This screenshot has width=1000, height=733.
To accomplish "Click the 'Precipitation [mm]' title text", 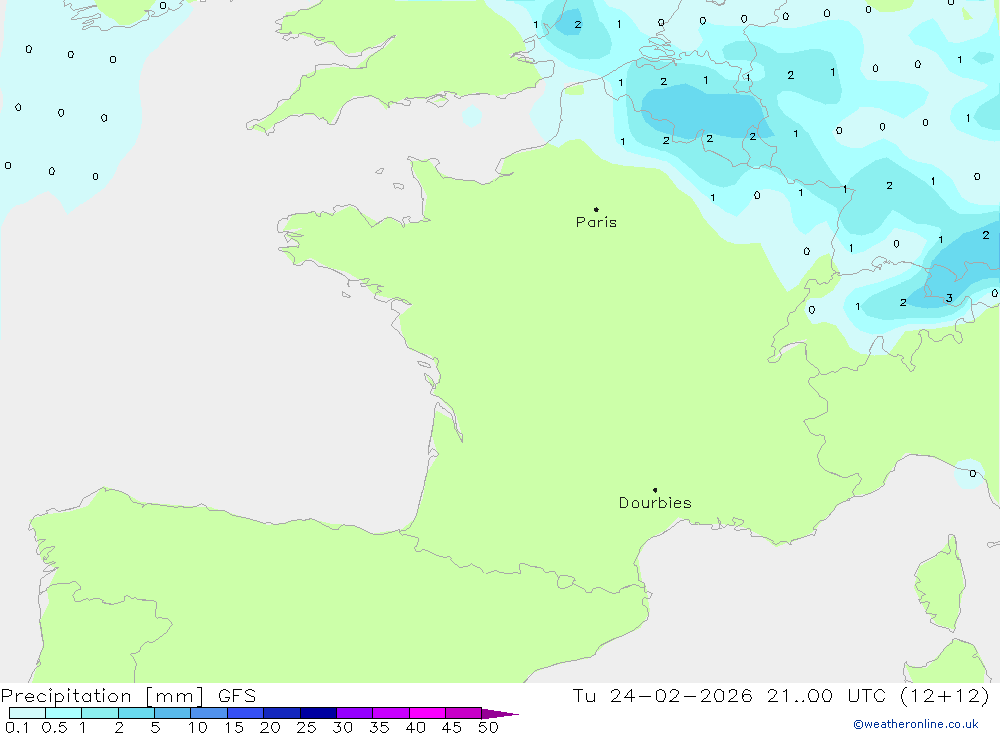I will (x=102, y=696).
